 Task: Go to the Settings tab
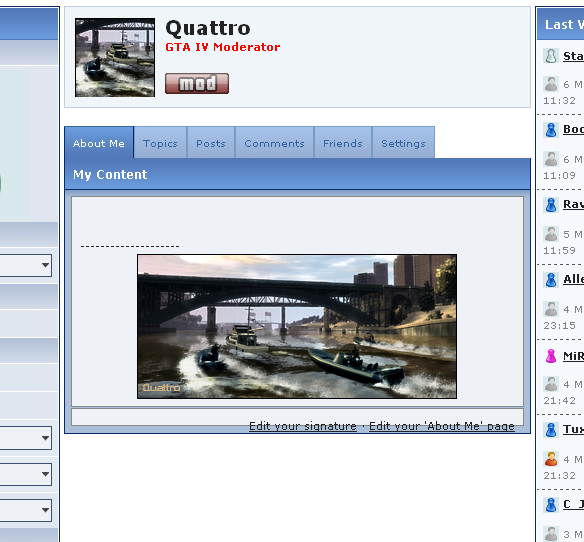pyautogui.click(x=403, y=143)
